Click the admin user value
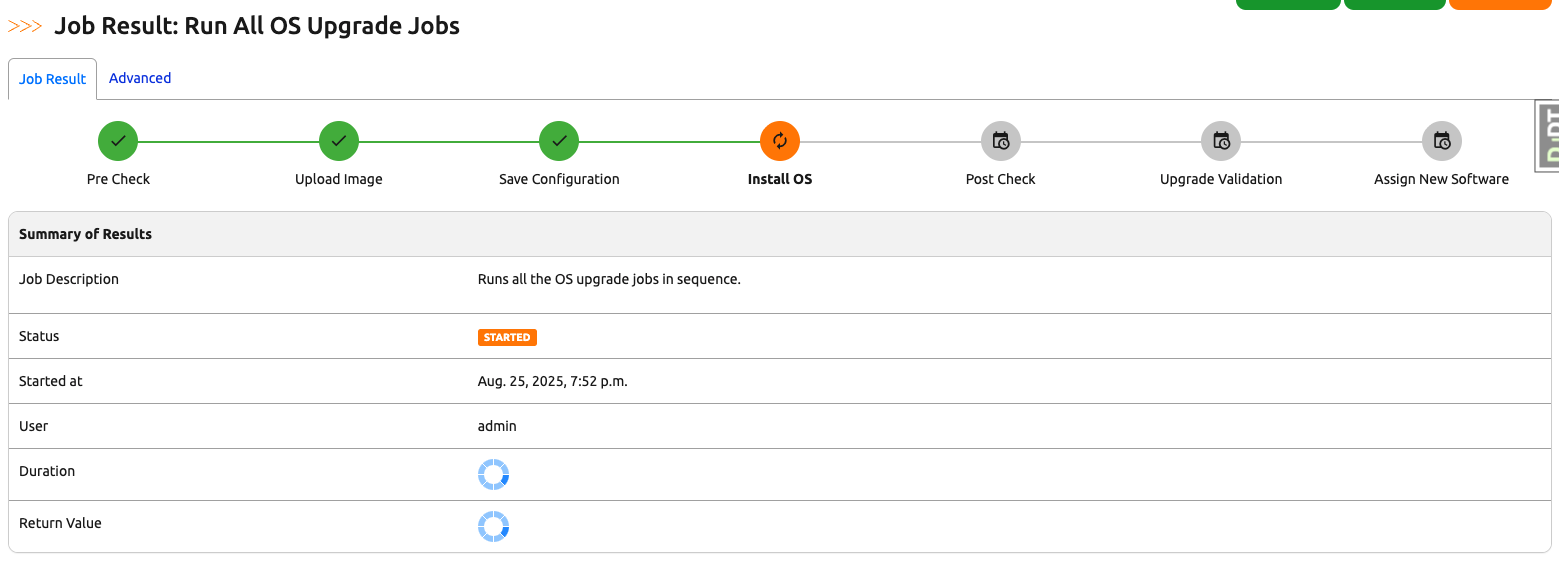The width and height of the screenshot is (1559, 574). tap(497, 426)
